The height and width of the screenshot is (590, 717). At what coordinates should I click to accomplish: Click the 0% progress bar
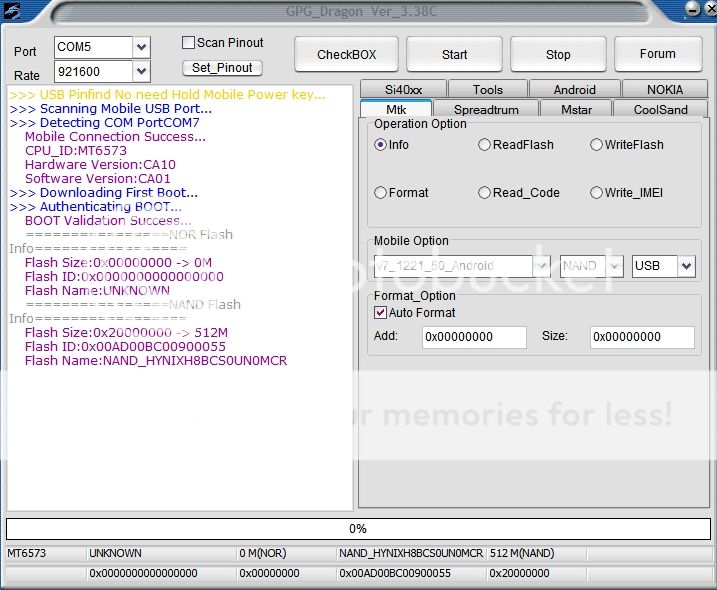[x=358, y=529]
